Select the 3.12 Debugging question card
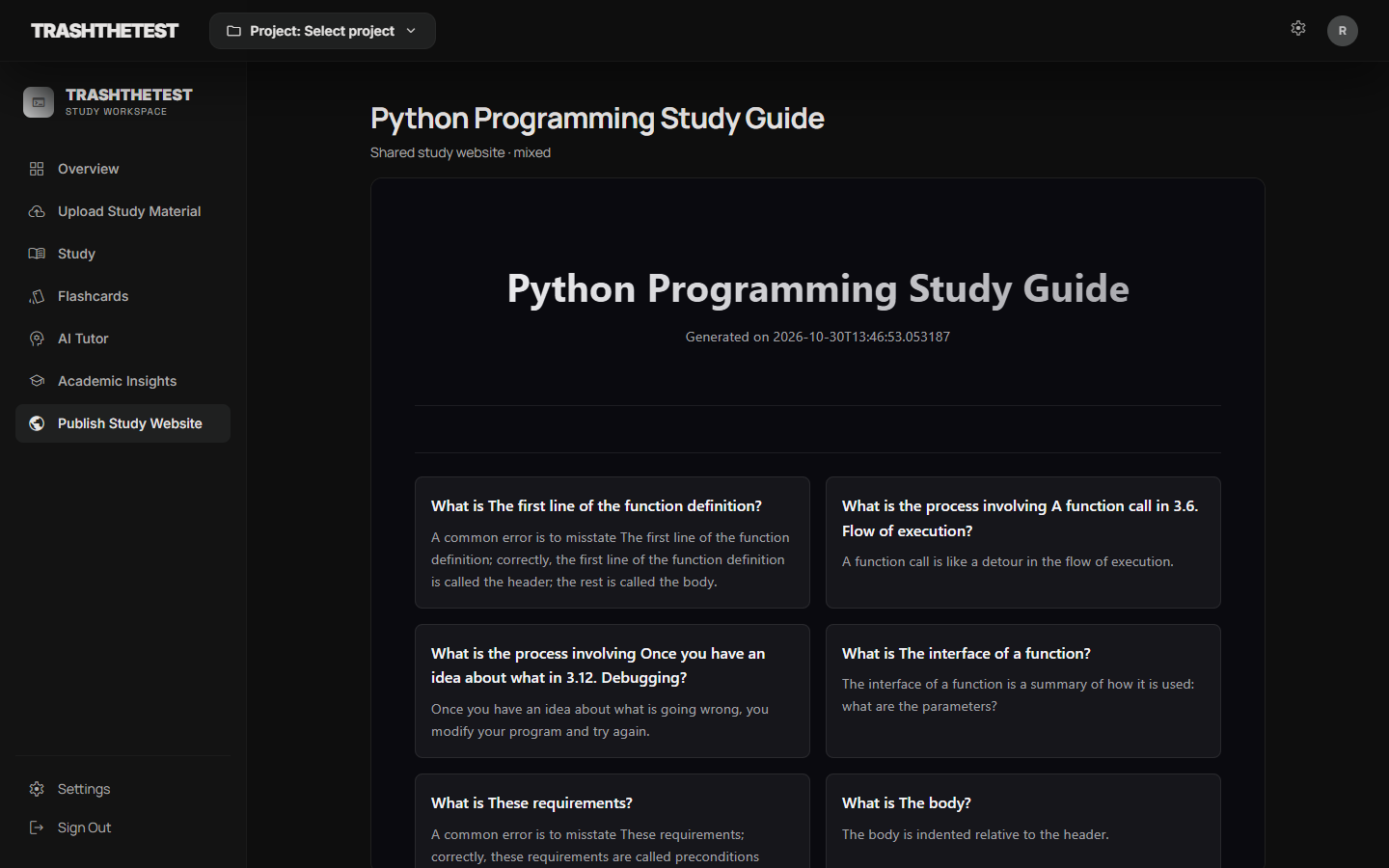Image resolution: width=1389 pixels, height=868 pixels. tap(613, 691)
